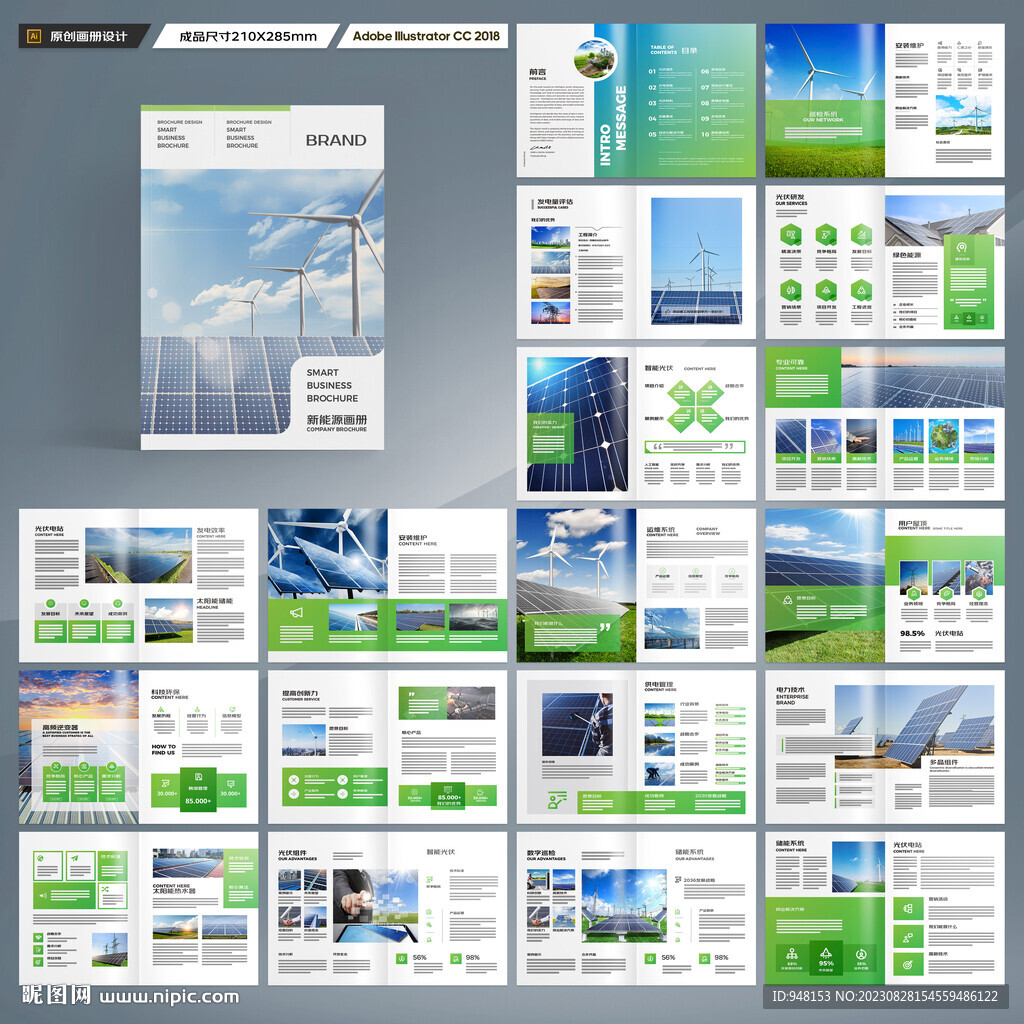Click the document icon above 85.000+ on 科技环保
Viewport: 1024px width, 1024px height.
pos(198,777)
